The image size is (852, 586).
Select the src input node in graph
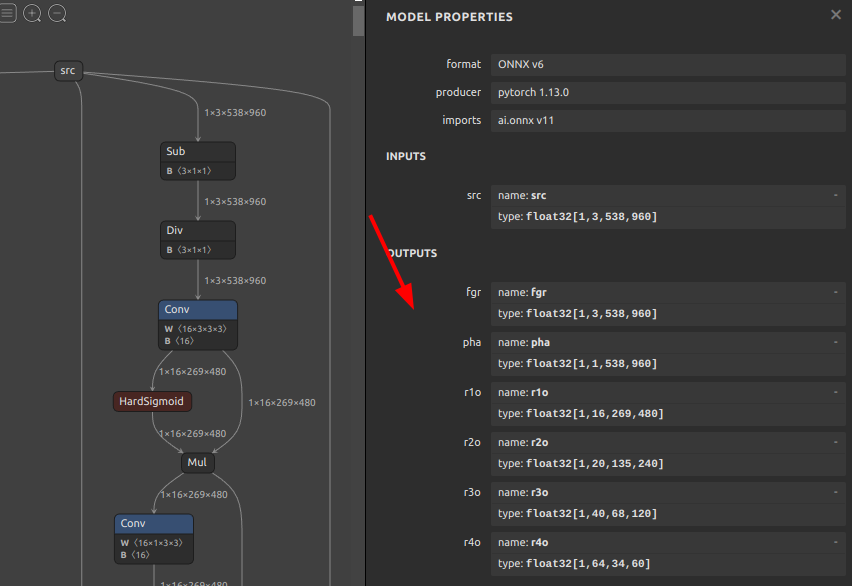click(x=67, y=70)
